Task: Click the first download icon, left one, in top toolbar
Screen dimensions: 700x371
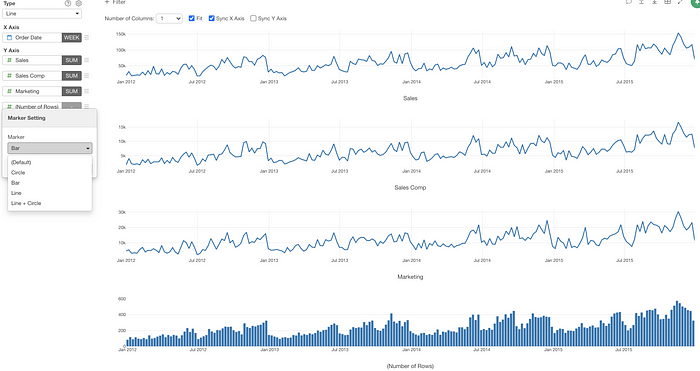Action: 641,2
